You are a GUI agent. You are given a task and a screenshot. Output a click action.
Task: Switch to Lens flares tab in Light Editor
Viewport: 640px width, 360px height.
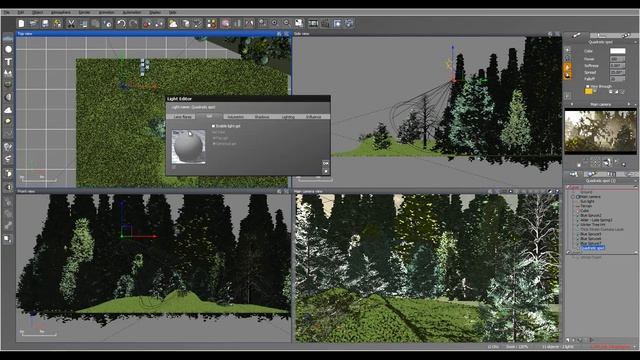[182, 117]
